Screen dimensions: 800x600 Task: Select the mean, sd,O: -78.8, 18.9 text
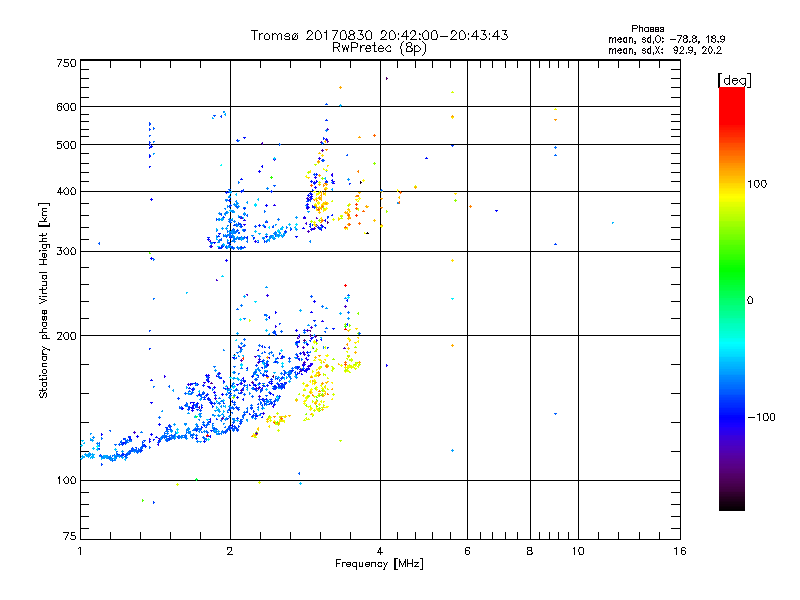[666, 39]
